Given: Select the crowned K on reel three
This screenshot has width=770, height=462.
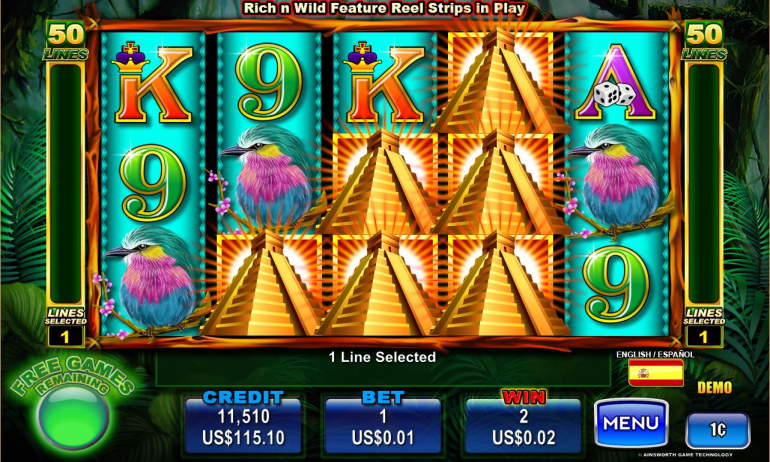Looking at the screenshot, I should [x=385, y=82].
